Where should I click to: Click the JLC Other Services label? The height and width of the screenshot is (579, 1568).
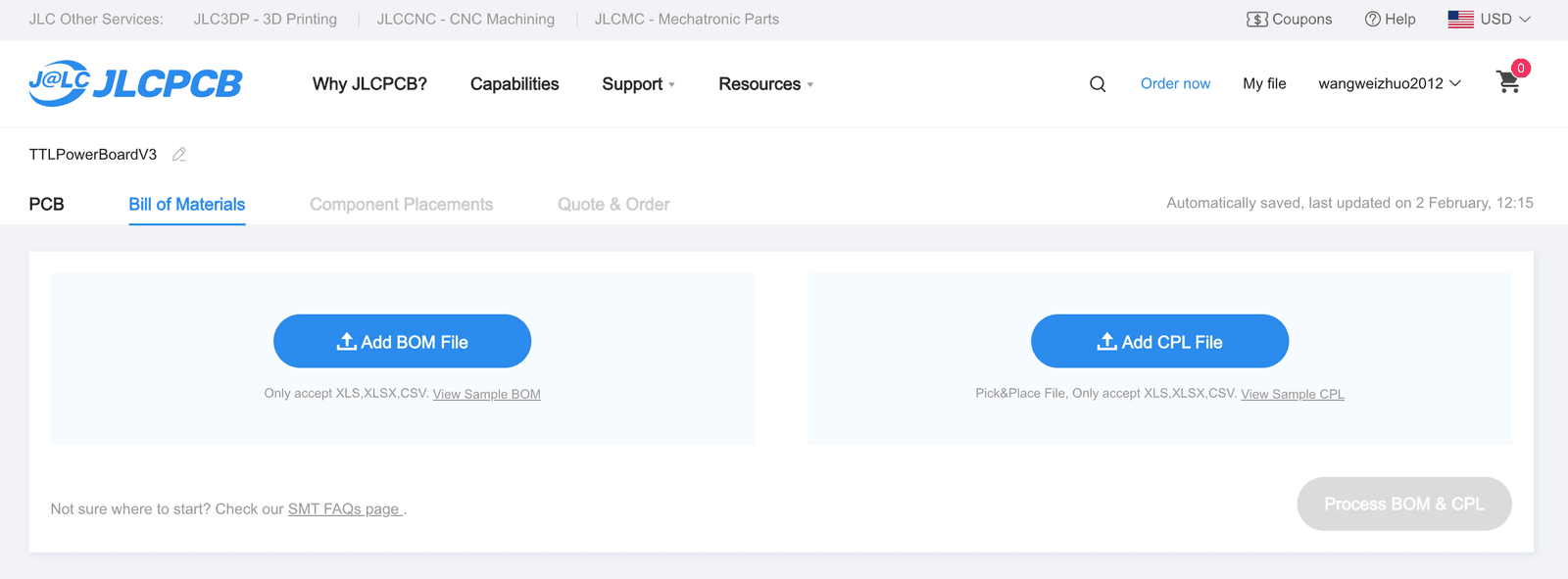click(96, 19)
